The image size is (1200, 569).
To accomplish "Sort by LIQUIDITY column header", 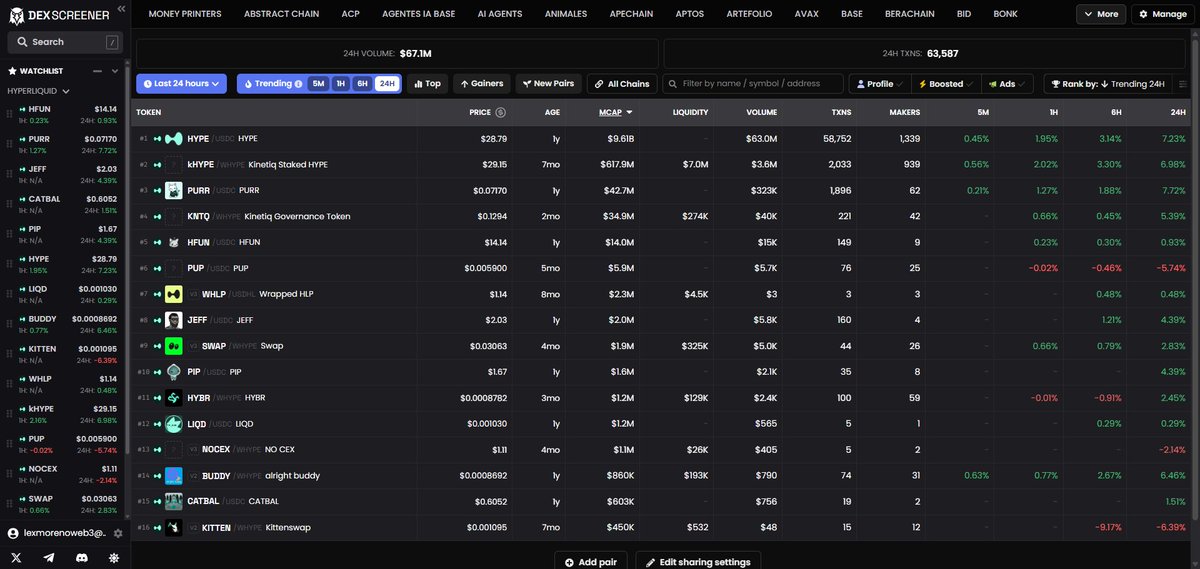I will (x=690, y=112).
